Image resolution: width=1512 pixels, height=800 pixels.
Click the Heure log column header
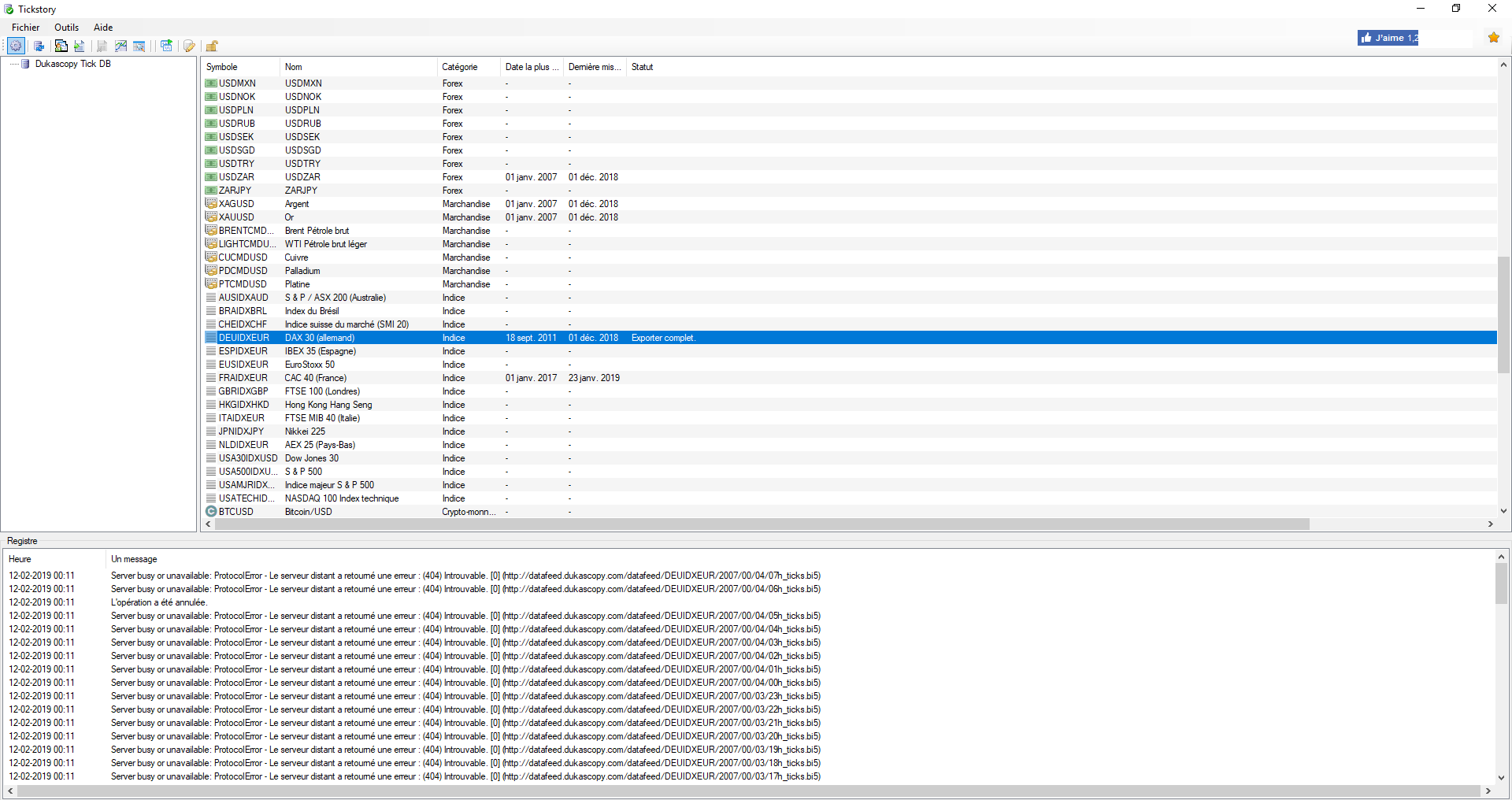pyautogui.click(x=55, y=559)
